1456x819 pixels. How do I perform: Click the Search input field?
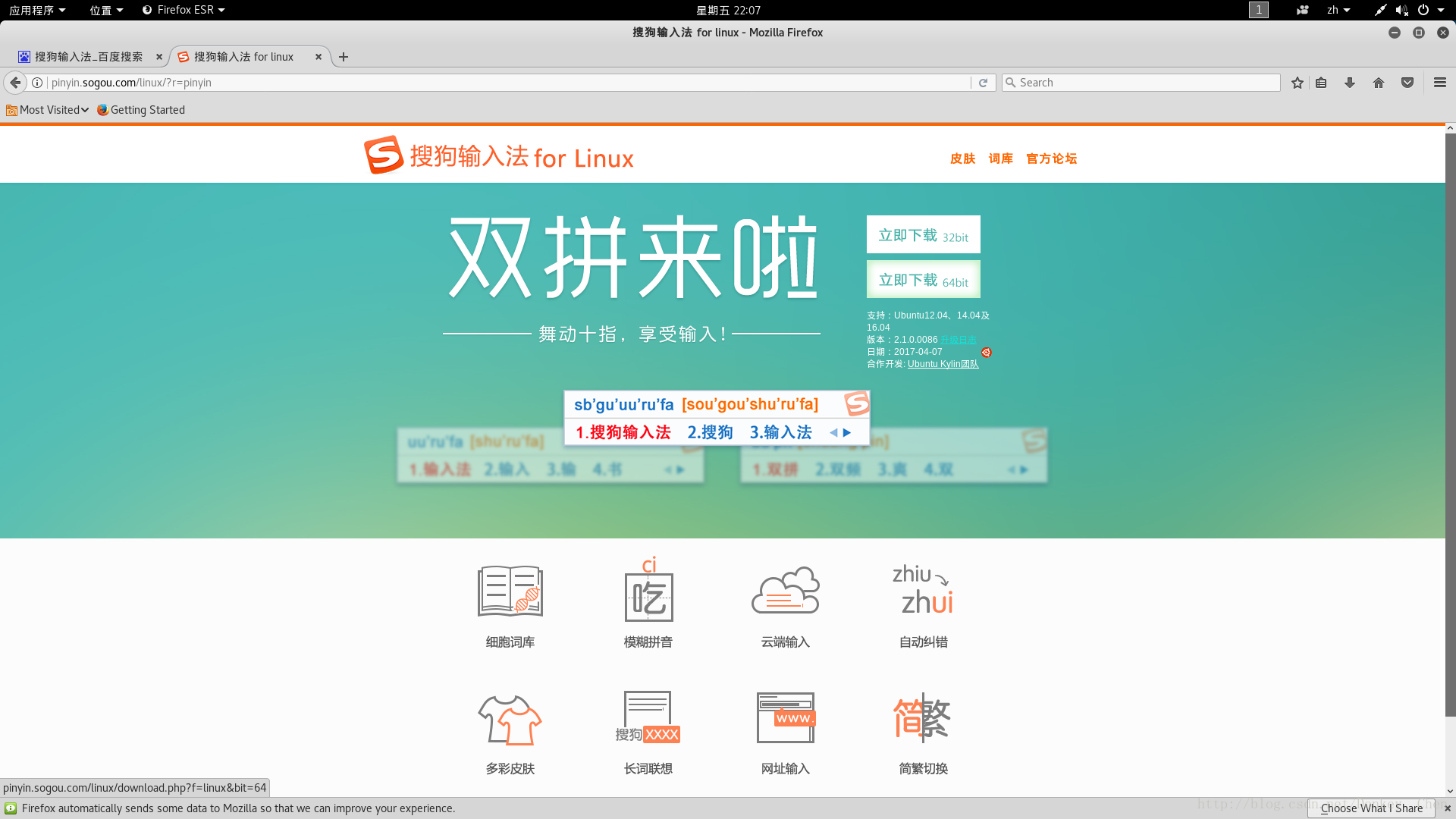(x=1141, y=83)
